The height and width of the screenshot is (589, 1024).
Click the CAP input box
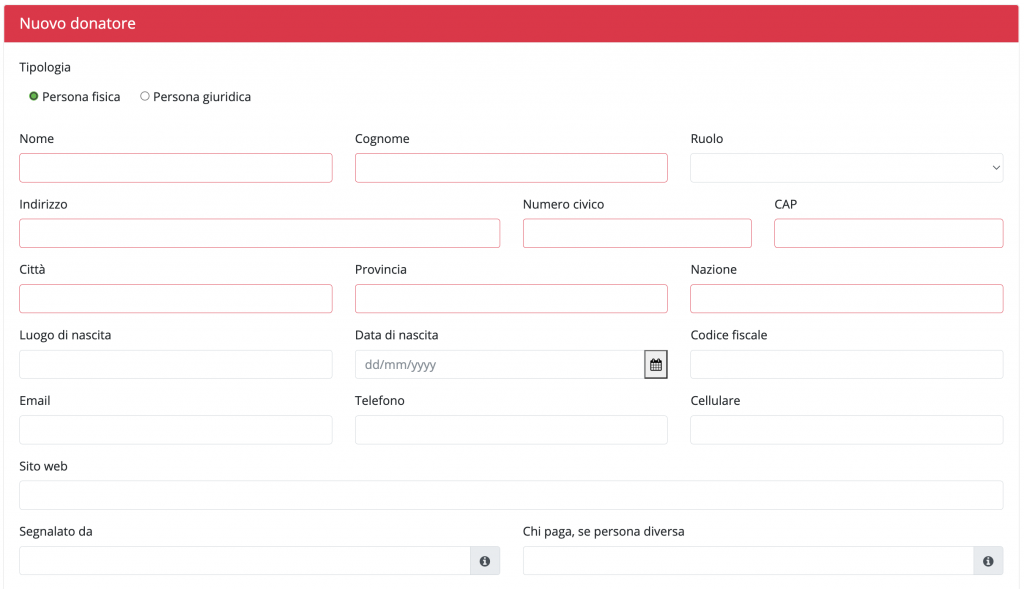(889, 233)
